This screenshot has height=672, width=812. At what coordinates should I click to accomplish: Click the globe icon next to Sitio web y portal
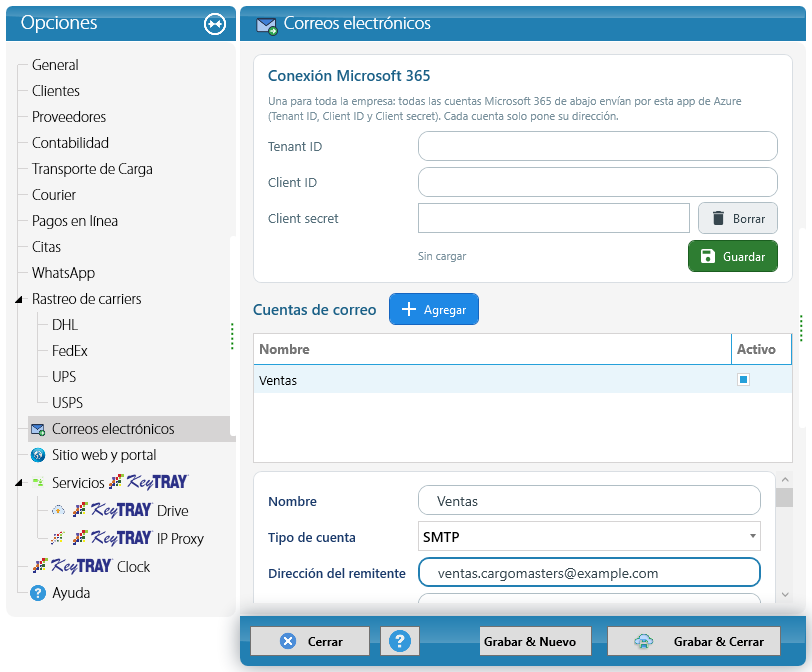38,455
